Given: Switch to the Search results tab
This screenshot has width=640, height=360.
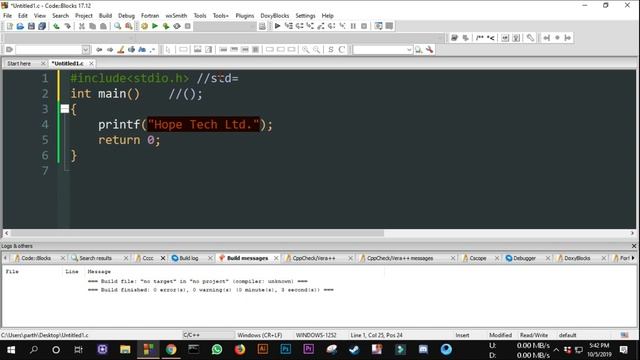Looking at the screenshot, I should pos(95,258).
